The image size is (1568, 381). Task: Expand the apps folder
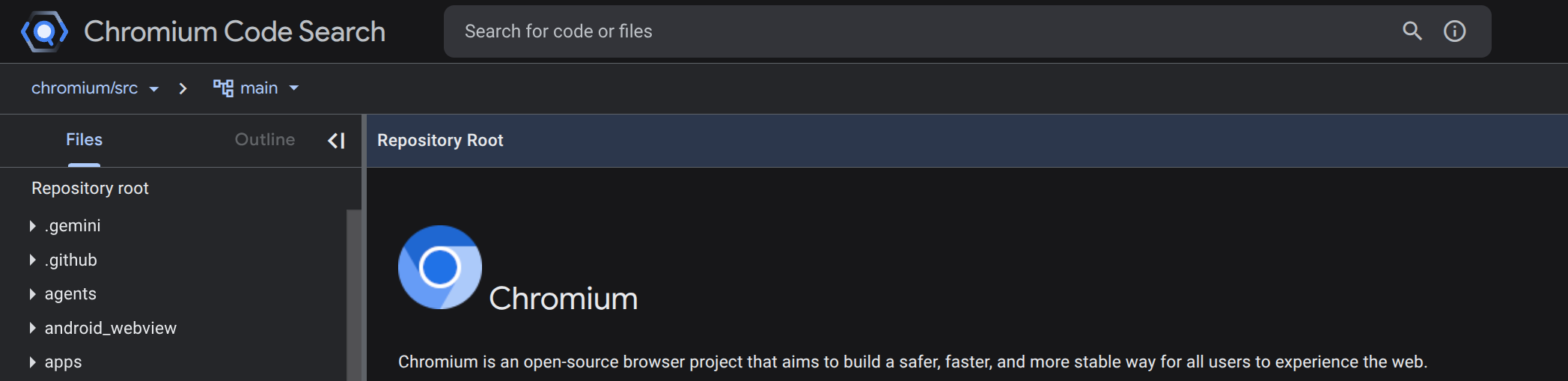[x=33, y=362]
